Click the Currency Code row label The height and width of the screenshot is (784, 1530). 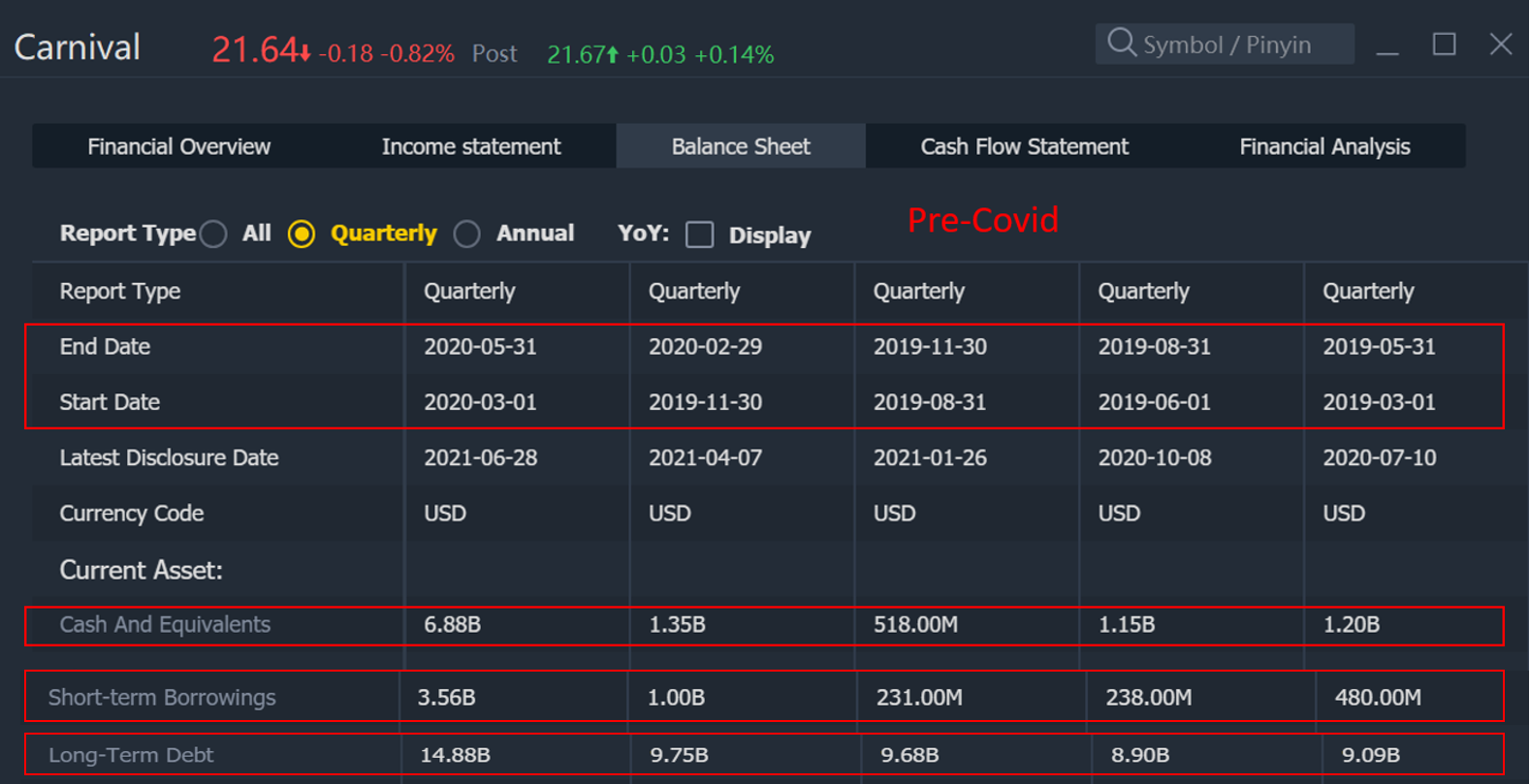pyautogui.click(x=132, y=513)
